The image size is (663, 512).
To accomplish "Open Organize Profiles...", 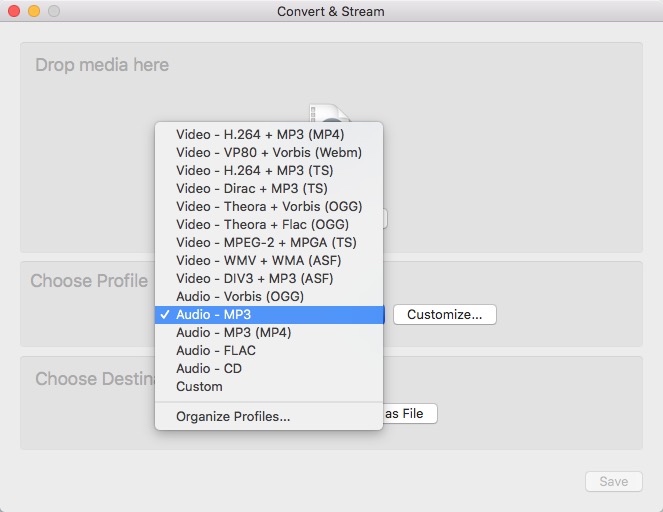I will 269,416.
